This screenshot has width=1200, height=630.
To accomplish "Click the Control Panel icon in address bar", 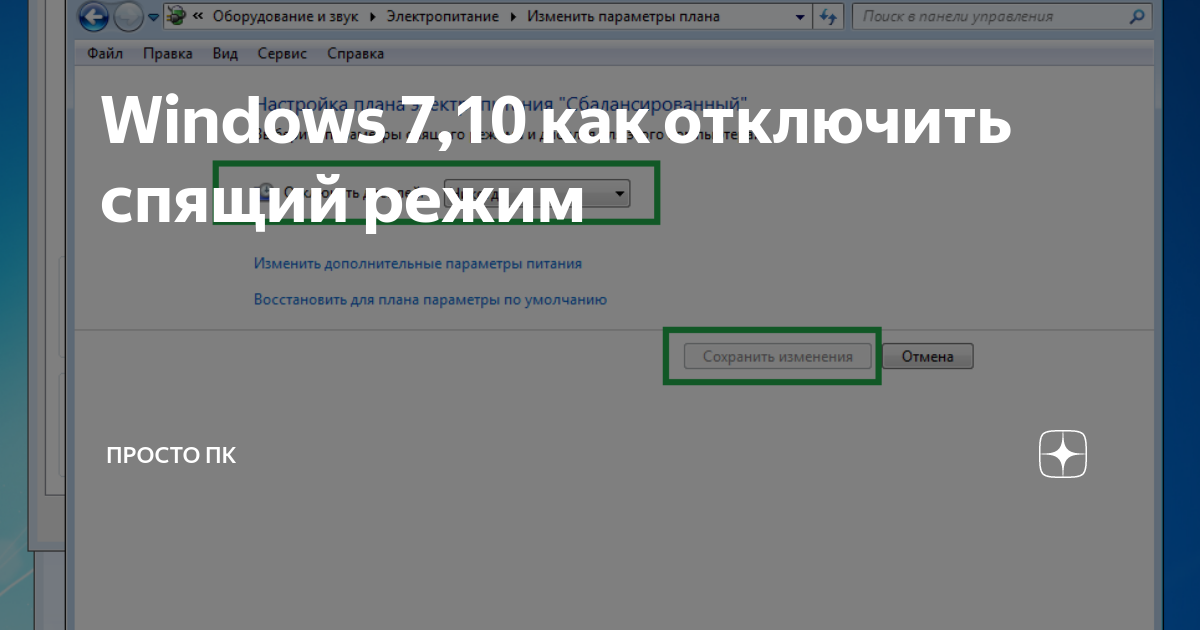I will click(x=176, y=17).
